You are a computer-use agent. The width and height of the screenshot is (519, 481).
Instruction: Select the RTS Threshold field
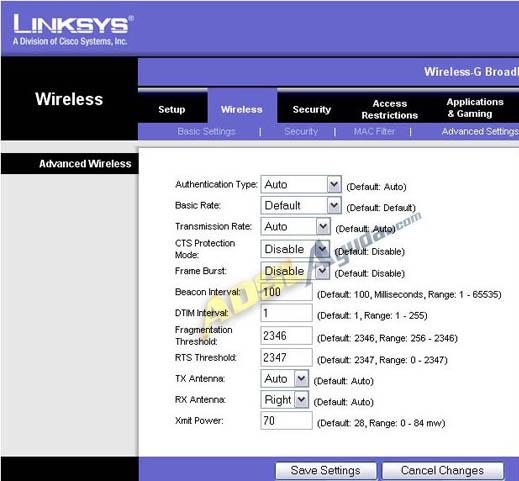[x=286, y=358]
